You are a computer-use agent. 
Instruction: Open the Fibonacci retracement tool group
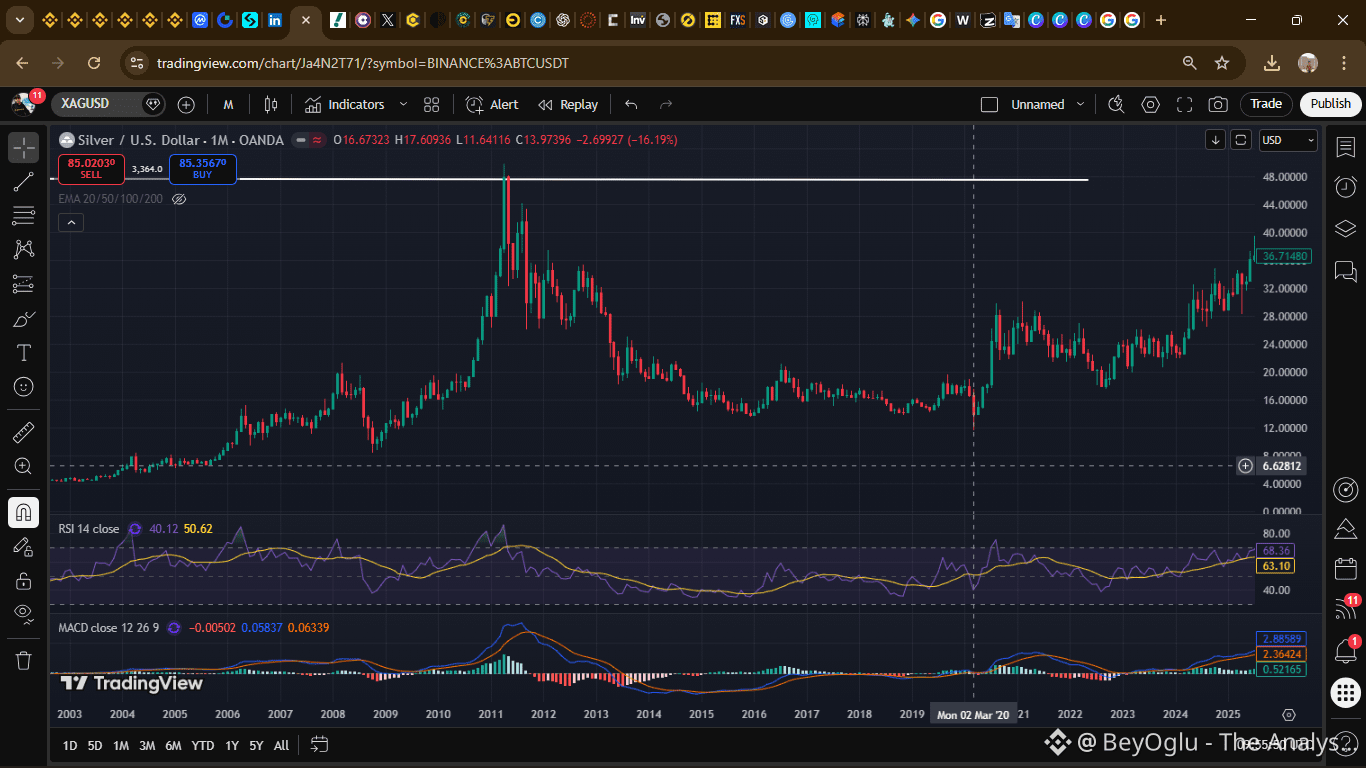pos(24,215)
